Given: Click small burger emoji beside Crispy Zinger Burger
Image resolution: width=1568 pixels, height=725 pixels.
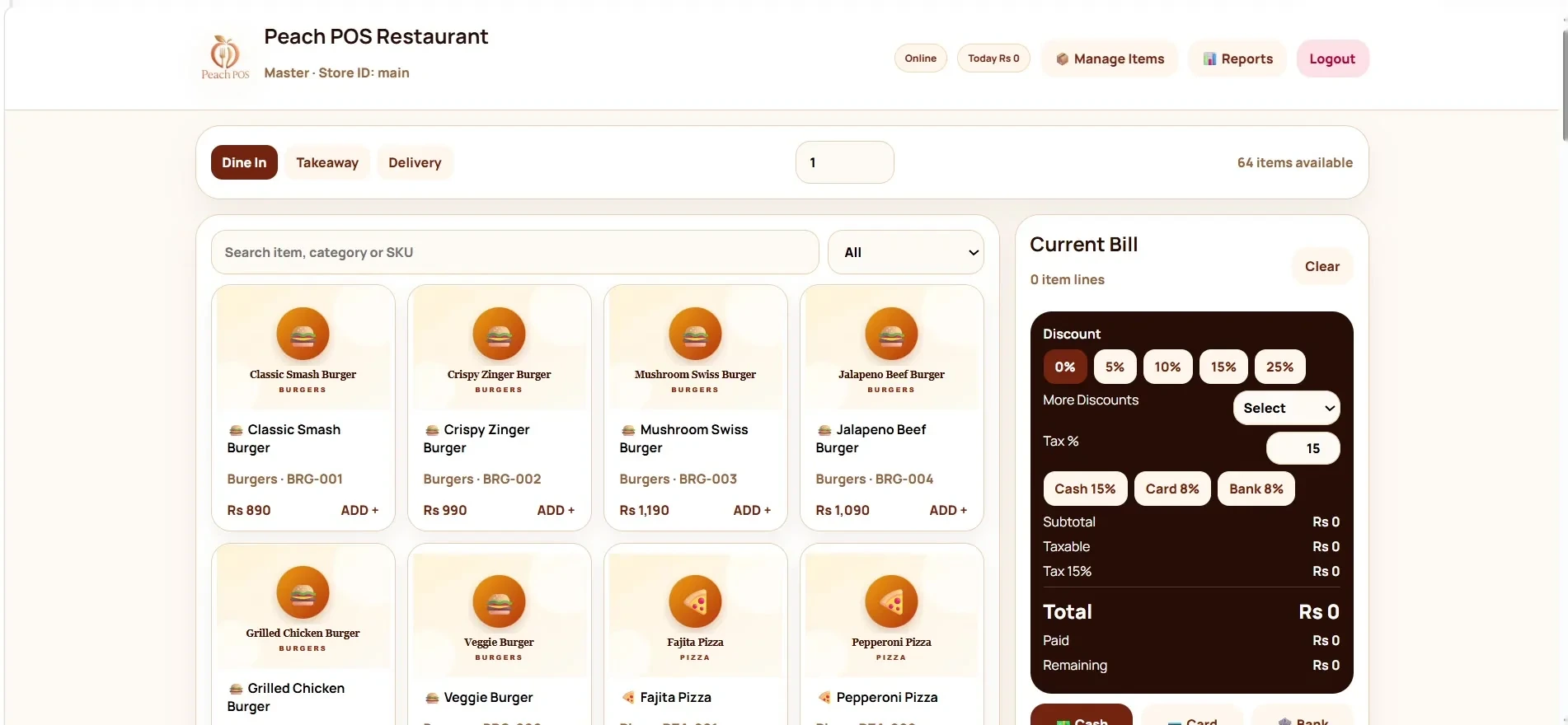Looking at the screenshot, I should pyautogui.click(x=432, y=430).
